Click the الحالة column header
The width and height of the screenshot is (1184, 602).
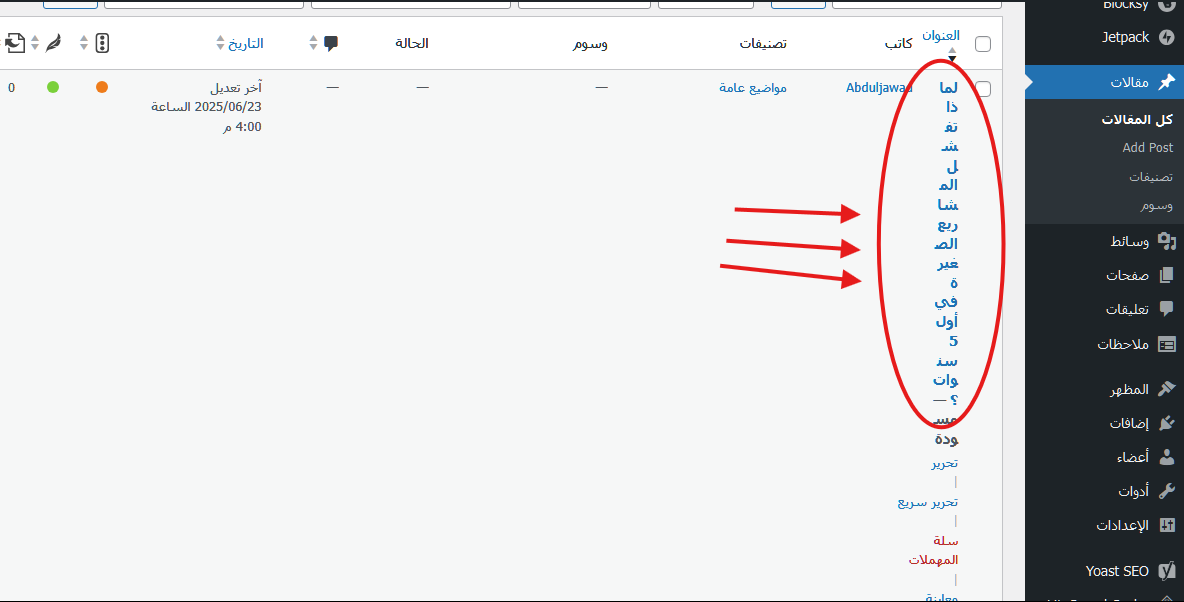412,43
